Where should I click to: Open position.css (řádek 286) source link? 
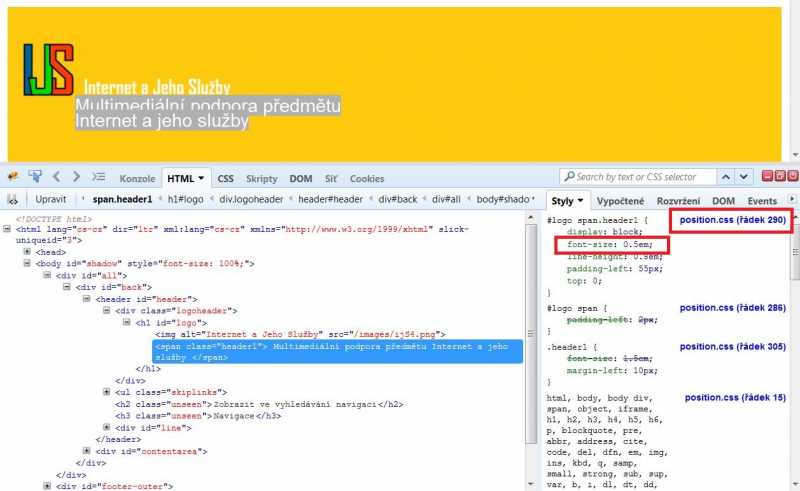732,308
